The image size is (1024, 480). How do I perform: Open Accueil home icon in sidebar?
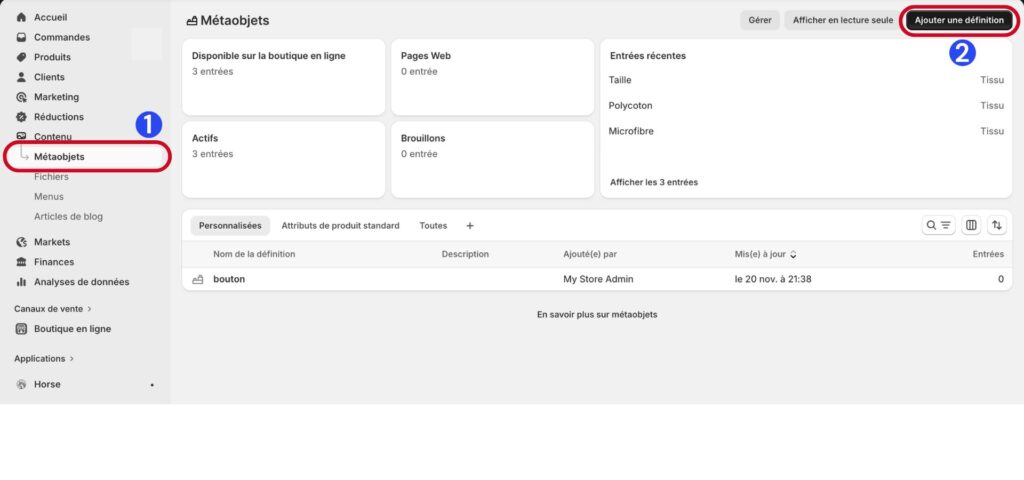[21, 18]
